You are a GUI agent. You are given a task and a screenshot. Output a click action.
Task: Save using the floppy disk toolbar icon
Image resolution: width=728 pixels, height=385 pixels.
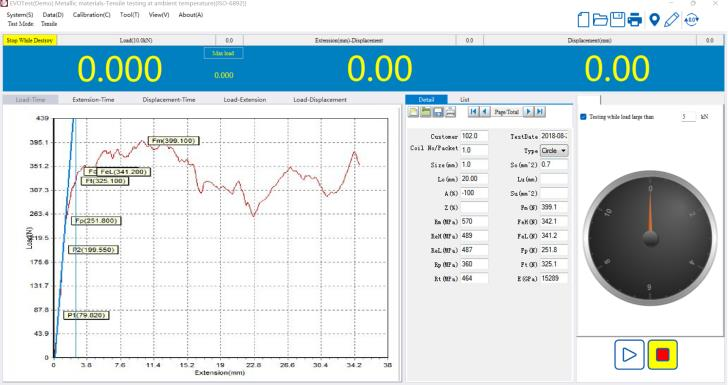click(x=617, y=20)
